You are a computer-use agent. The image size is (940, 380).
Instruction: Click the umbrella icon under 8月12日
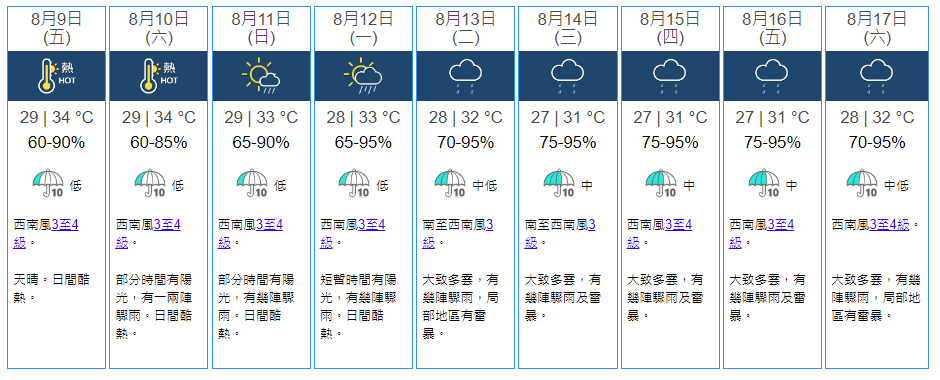(x=354, y=183)
